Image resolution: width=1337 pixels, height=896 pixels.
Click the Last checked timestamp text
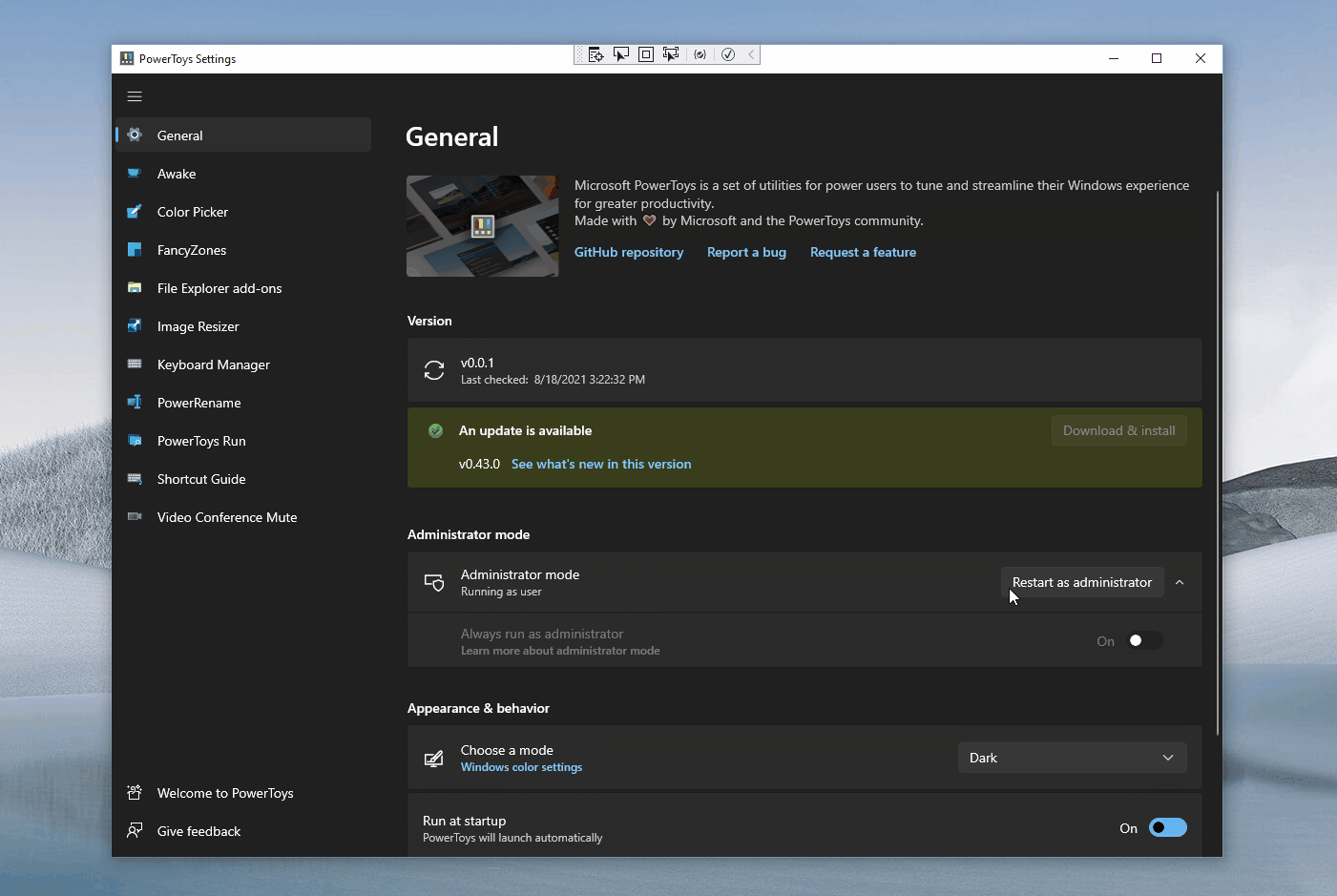[x=553, y=380]
